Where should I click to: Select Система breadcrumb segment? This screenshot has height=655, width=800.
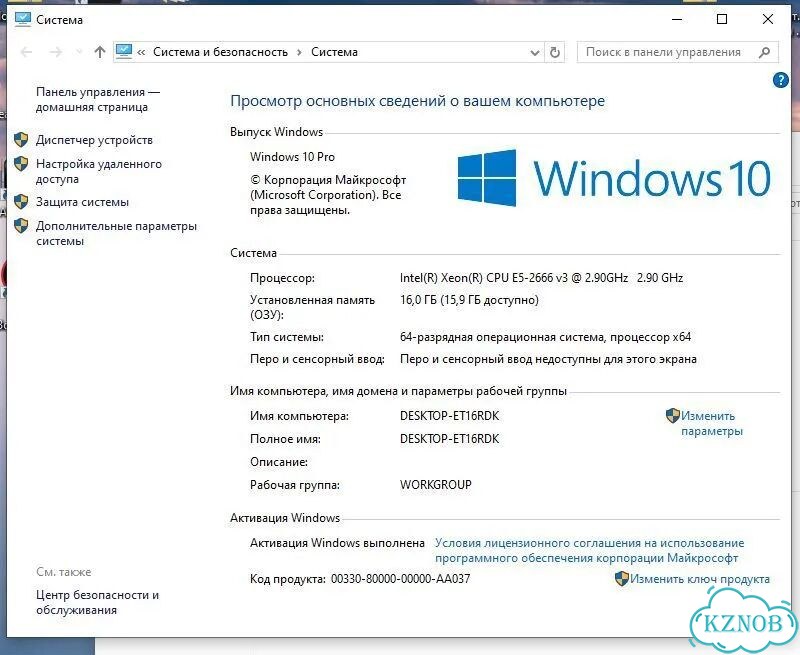click(334, 52)
